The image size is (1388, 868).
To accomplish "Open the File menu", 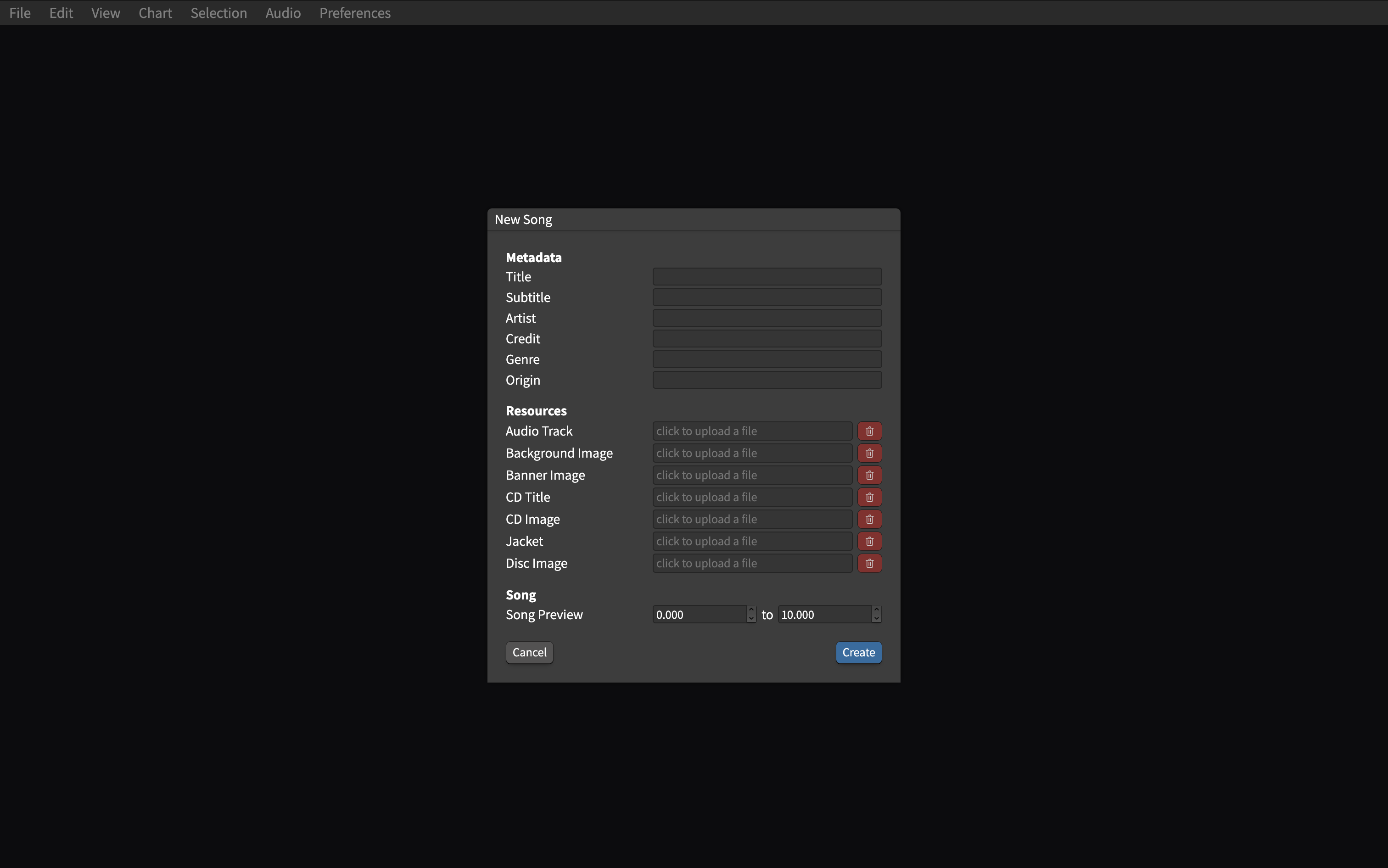I will tap(20, 13).
